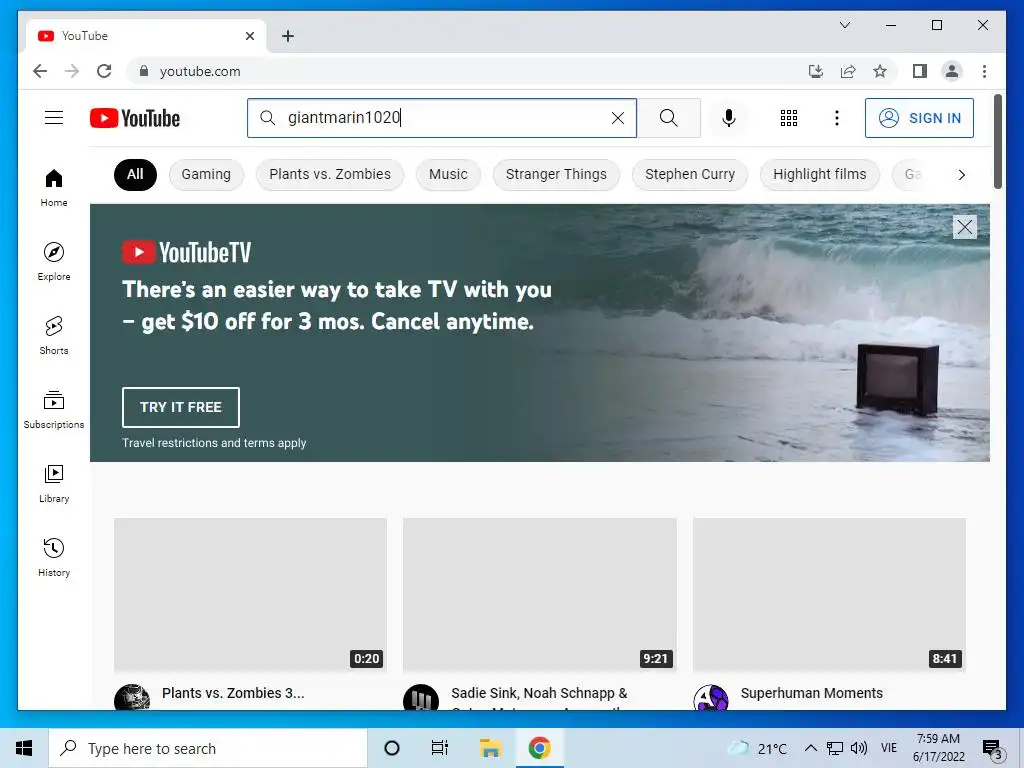1024x768 pixels.
Task: Open Sadie Sink, Noah Schnapp video title
Action: point(539,697)
